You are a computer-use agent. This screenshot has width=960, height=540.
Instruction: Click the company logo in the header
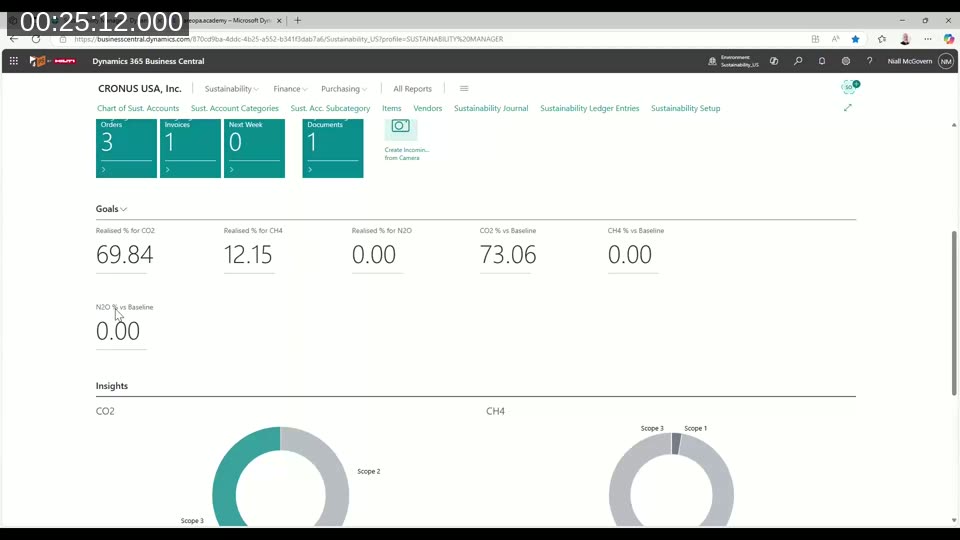coord(53,61)
